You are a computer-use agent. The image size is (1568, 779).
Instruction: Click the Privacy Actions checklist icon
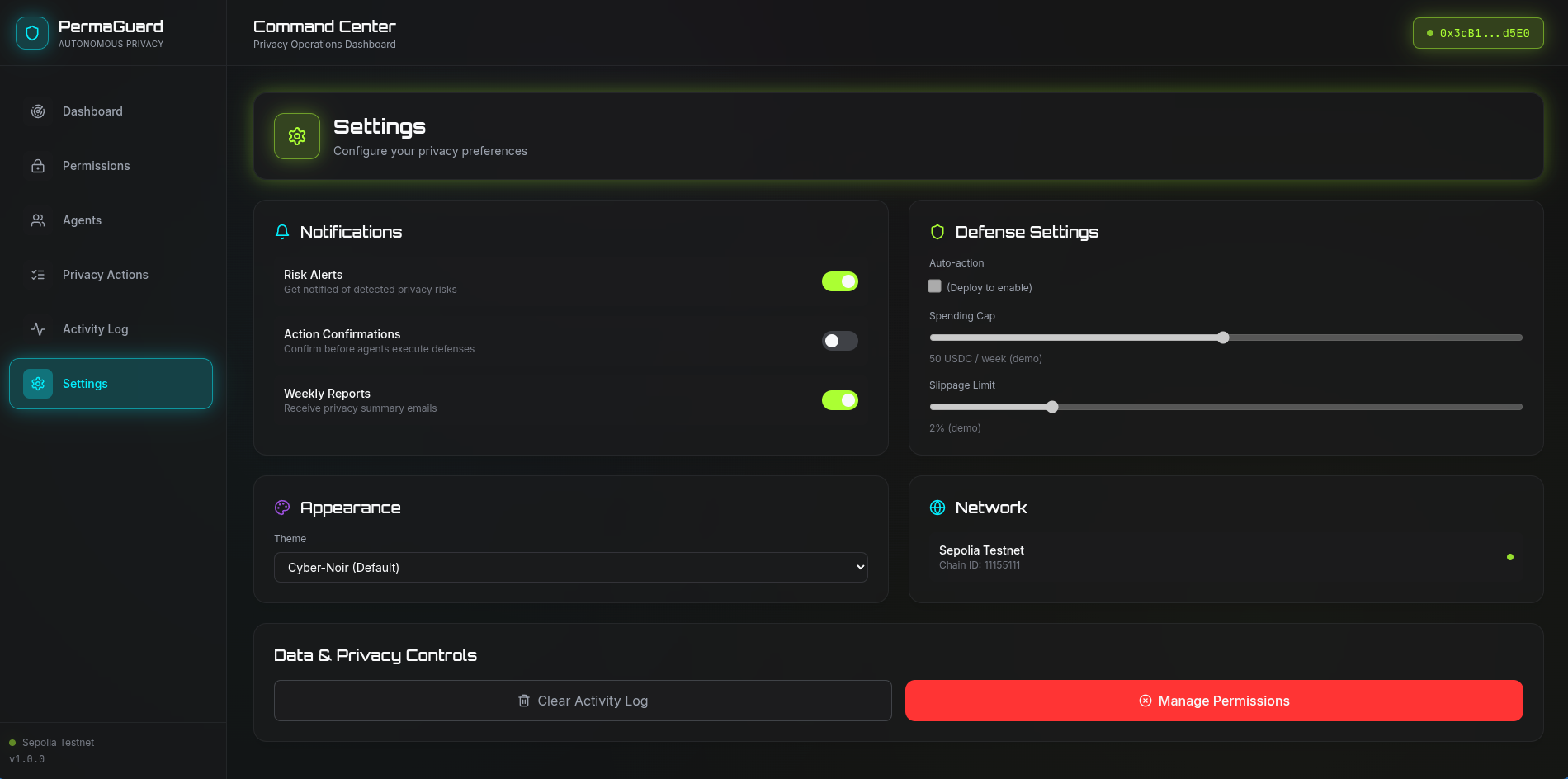[x=38, y=275]
